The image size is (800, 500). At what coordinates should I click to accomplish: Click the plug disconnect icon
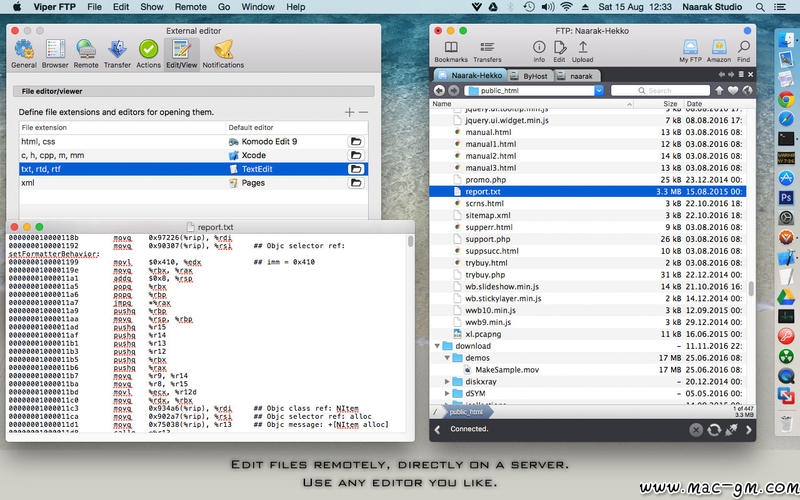point(731,430)
